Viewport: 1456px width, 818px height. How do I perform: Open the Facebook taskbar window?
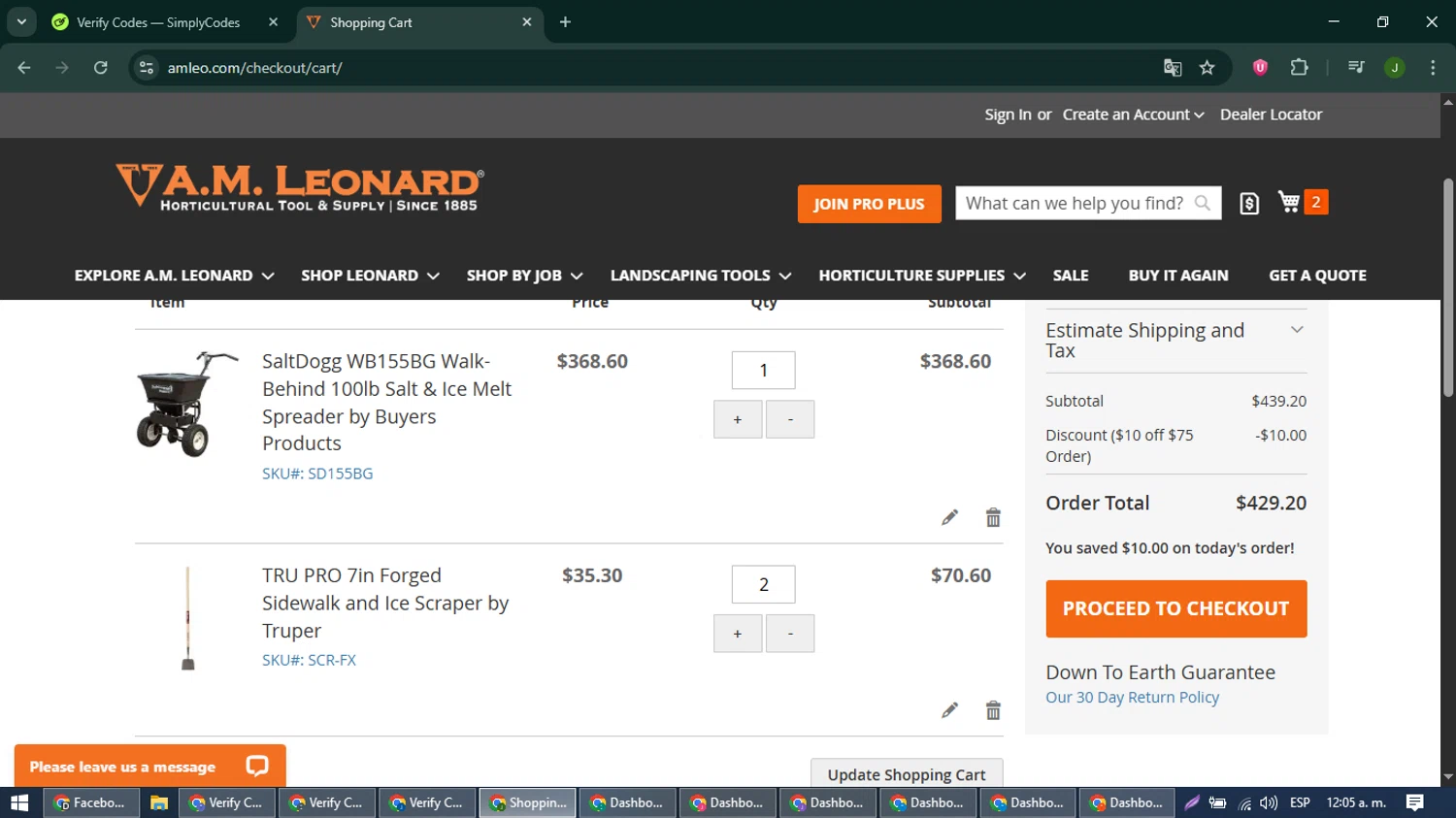pyautogui.click(x=92, y=802)
